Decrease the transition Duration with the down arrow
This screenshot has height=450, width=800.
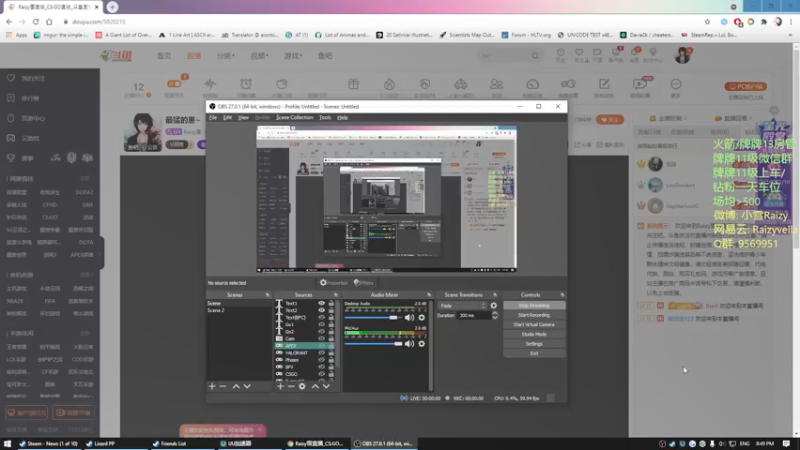(x=494, y=318)
